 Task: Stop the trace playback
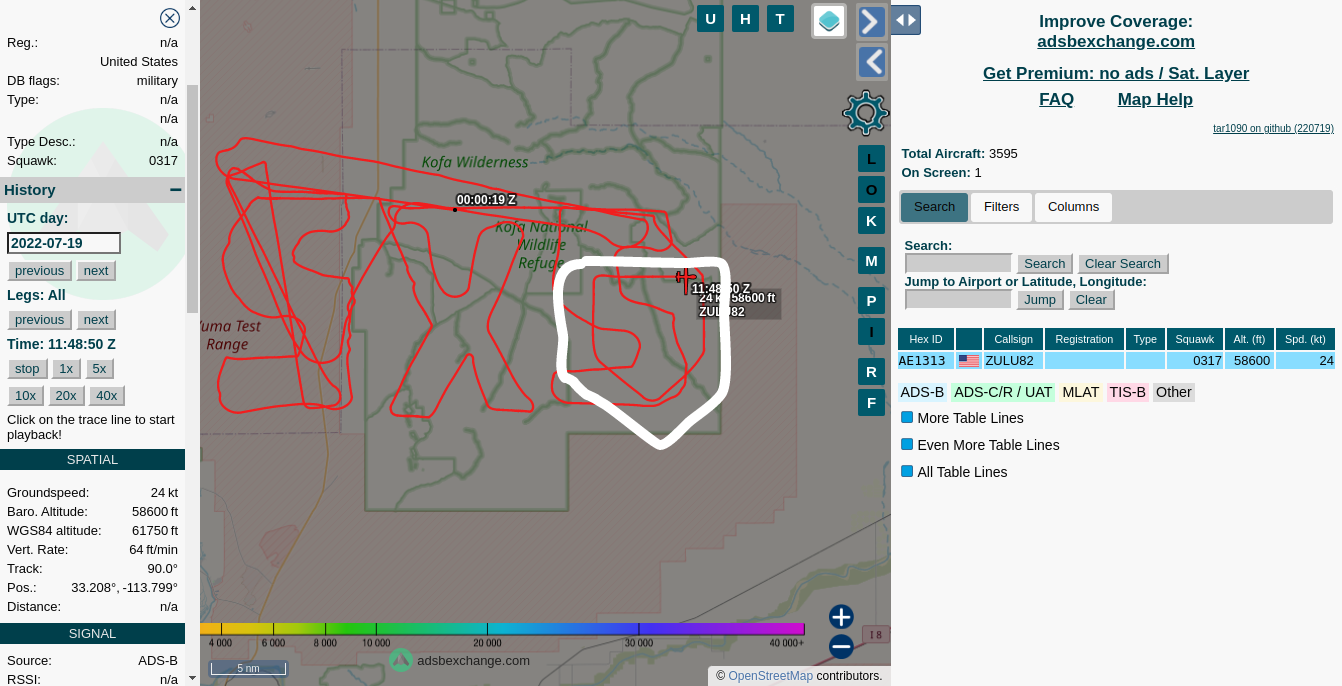point(28,369)
